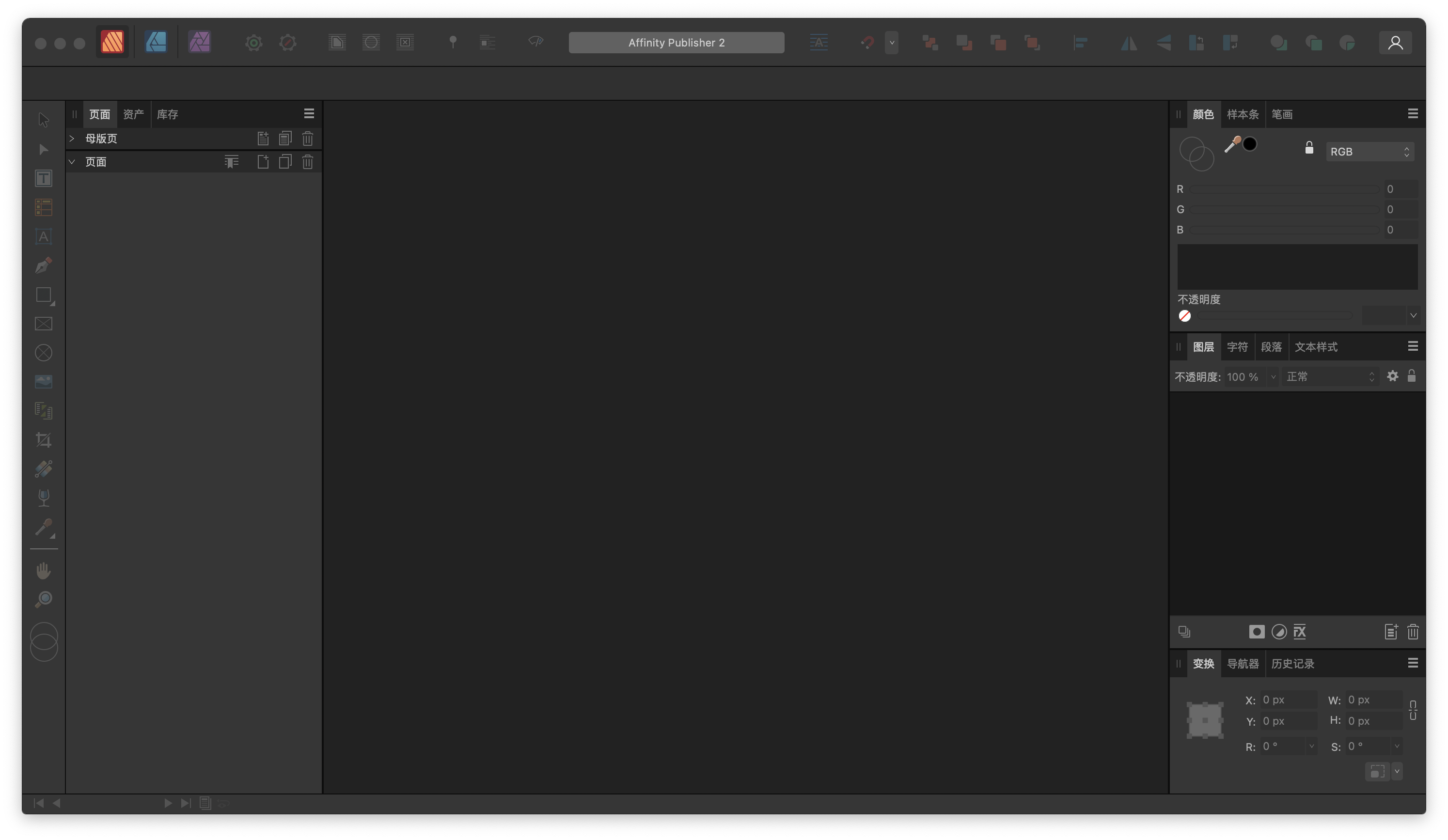
Task: Collapse the 页面 pages group
Action: (x=72, y=161)
